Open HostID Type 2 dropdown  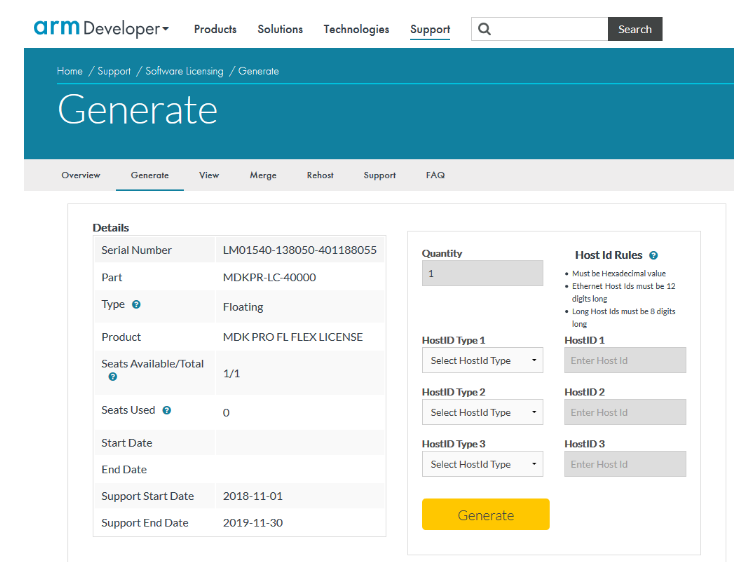(483, 412)
